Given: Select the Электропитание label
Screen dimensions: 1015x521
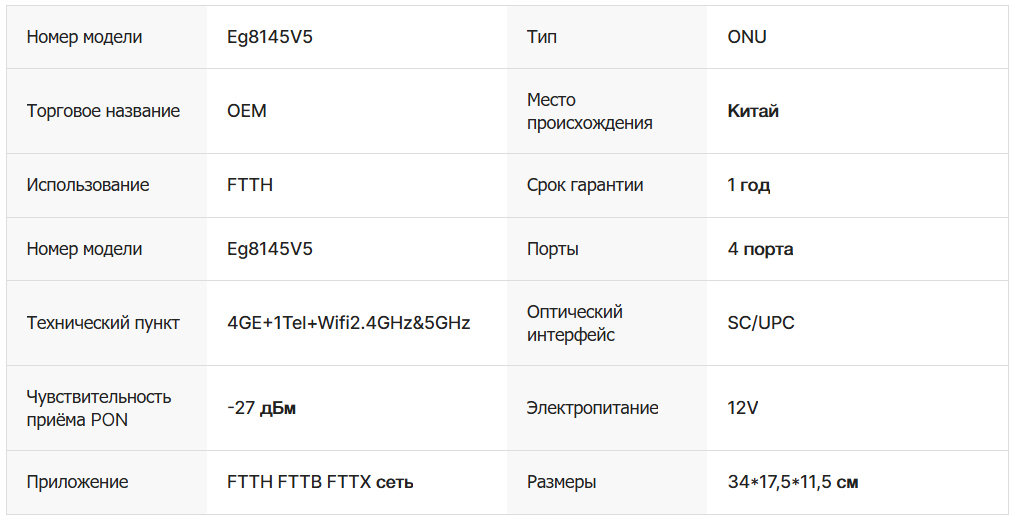Looking at the screenshot, I should (592, 408).
